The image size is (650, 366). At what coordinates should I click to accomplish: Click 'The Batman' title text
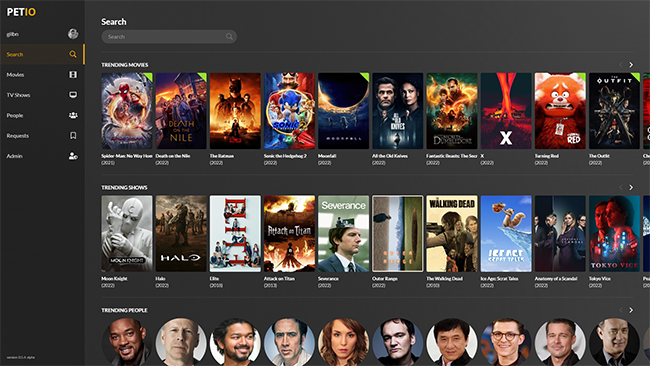click(222, 156)
